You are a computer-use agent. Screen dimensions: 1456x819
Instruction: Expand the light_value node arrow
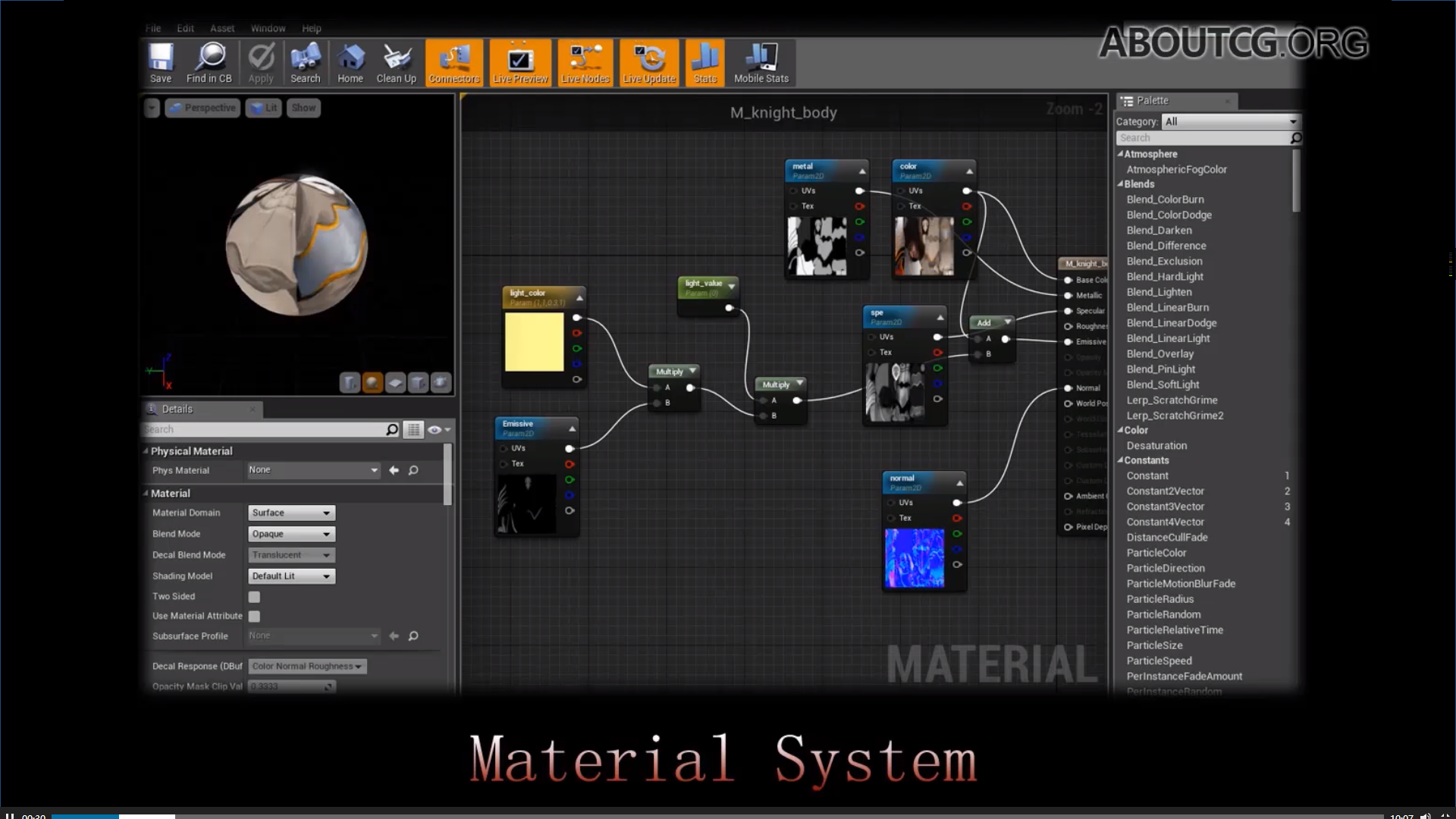[731, 287]
